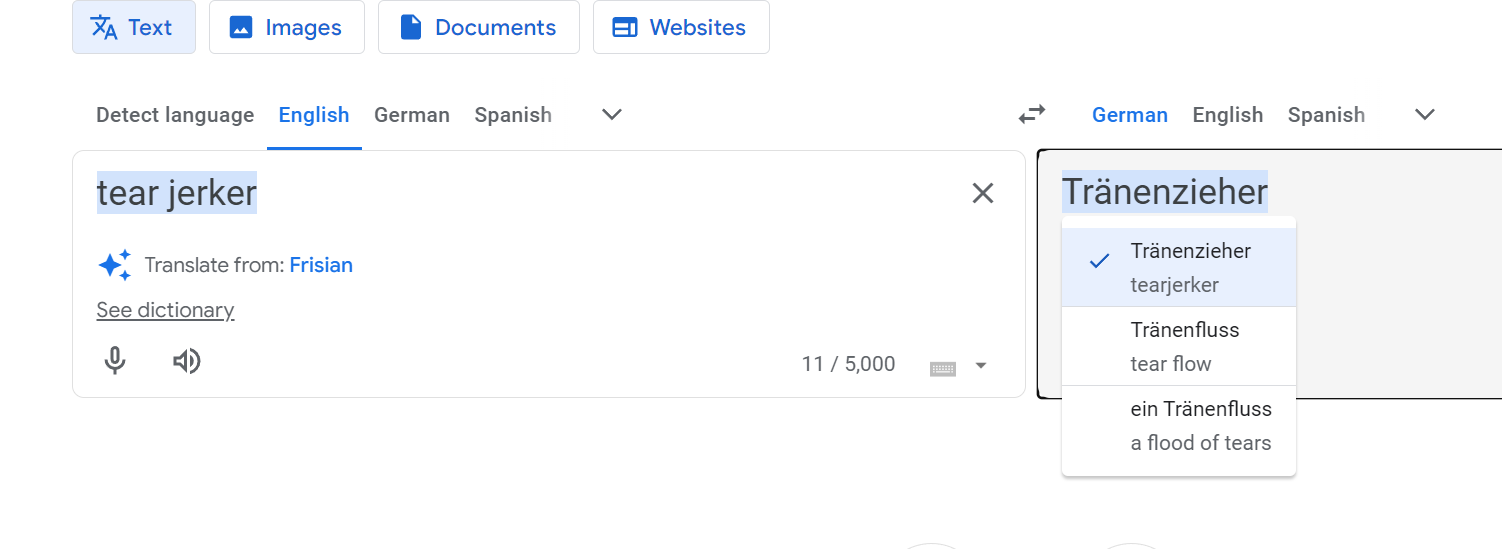Click the sparkle icon beside Translate from
The image size is (1502, 549).
pos(114,265)
